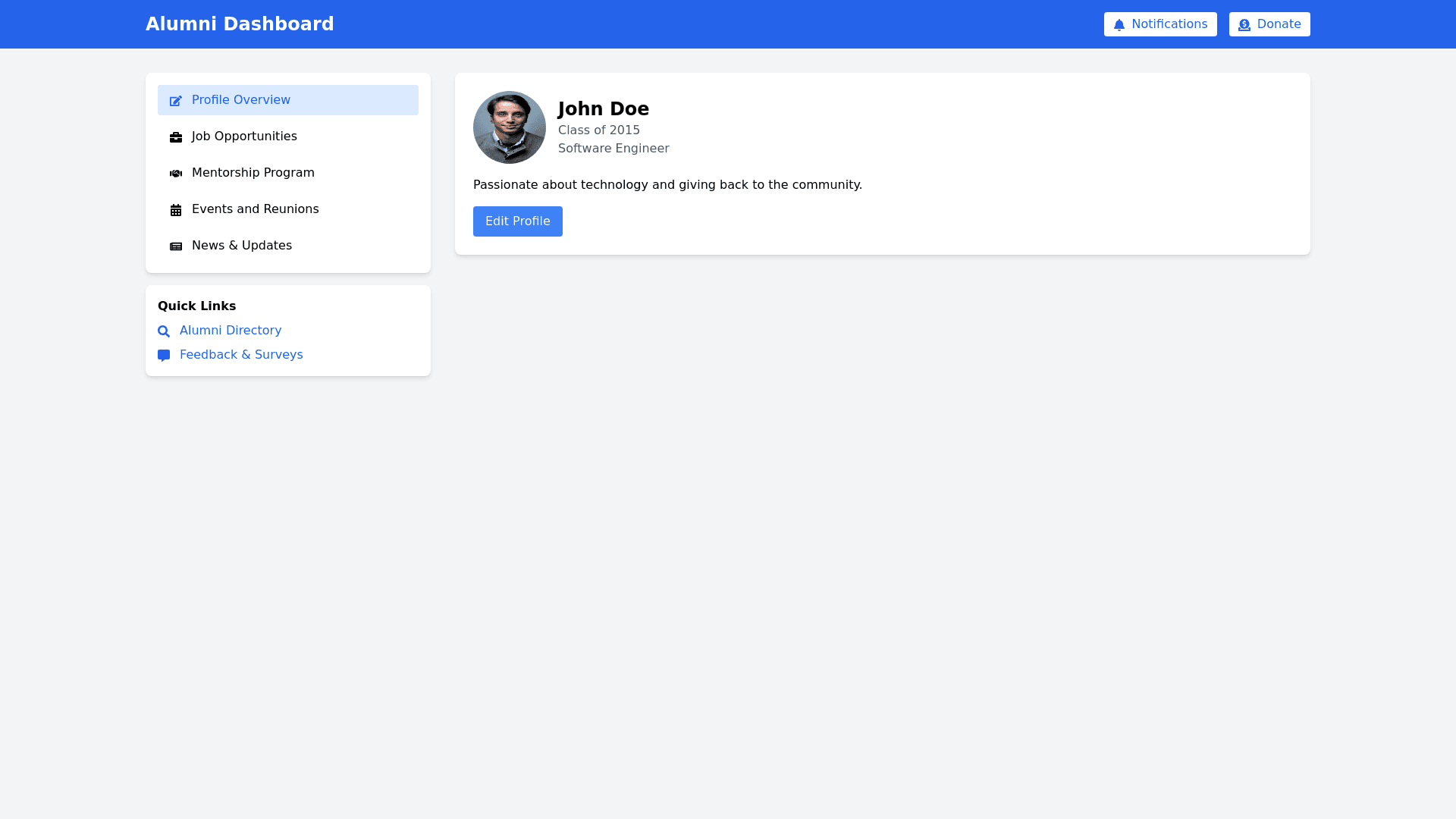Click the edit pencil icon beside Profile Overview
This screenshot has width=1456, height=819.
176,101
